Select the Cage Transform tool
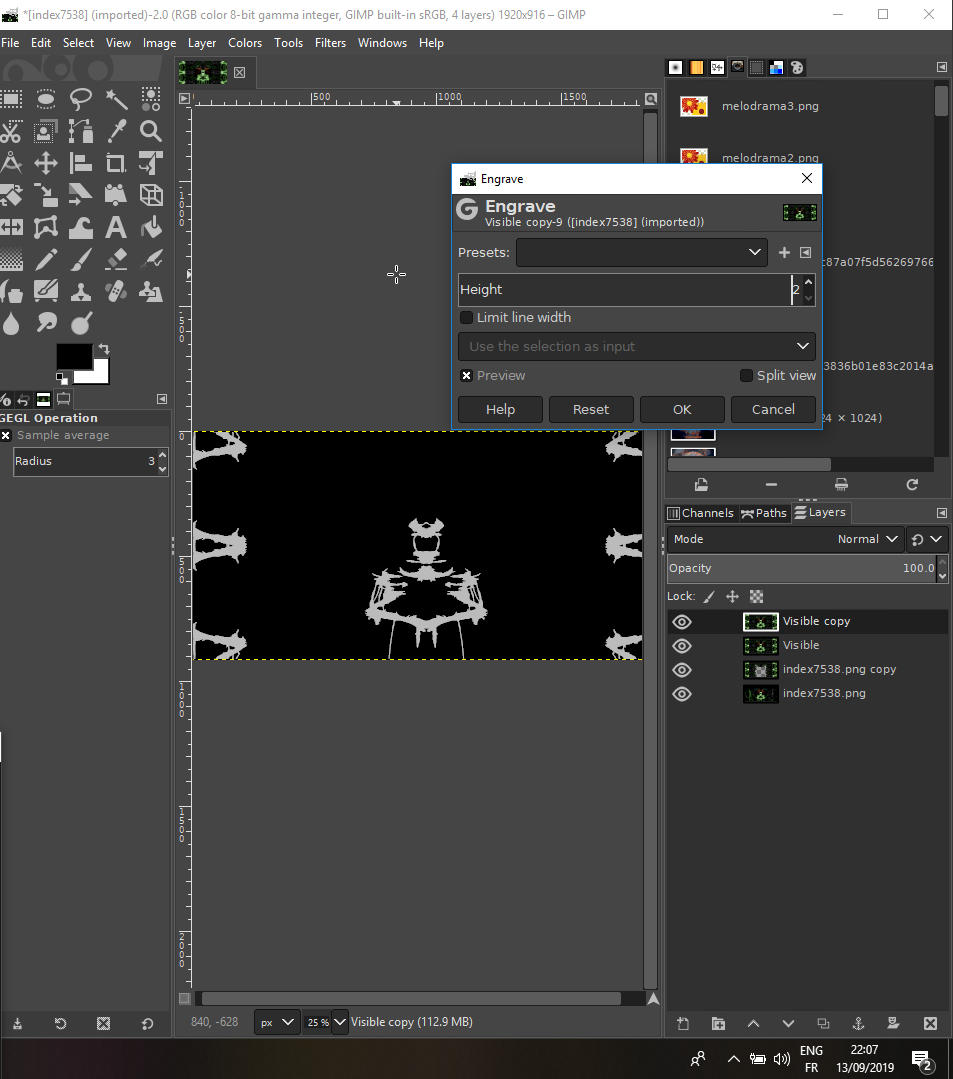Image resolution: width=953 pixels, height=1079 pixels. [x=46, y=227]
